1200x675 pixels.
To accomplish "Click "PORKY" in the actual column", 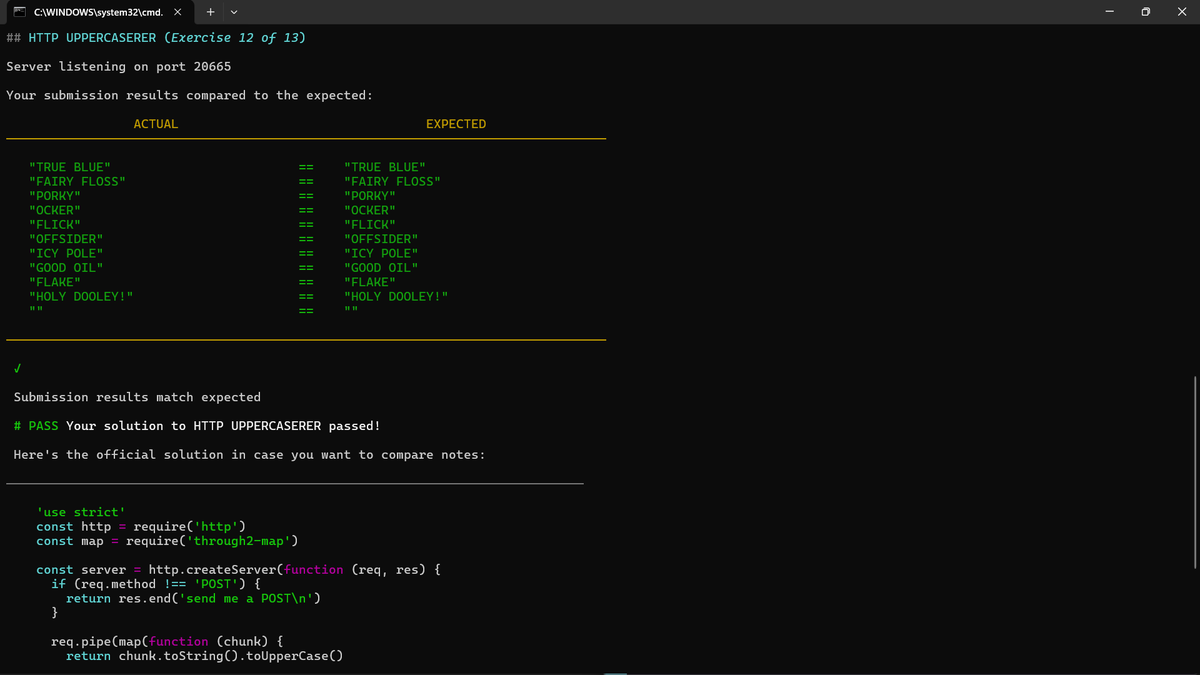I will (55, 196).
